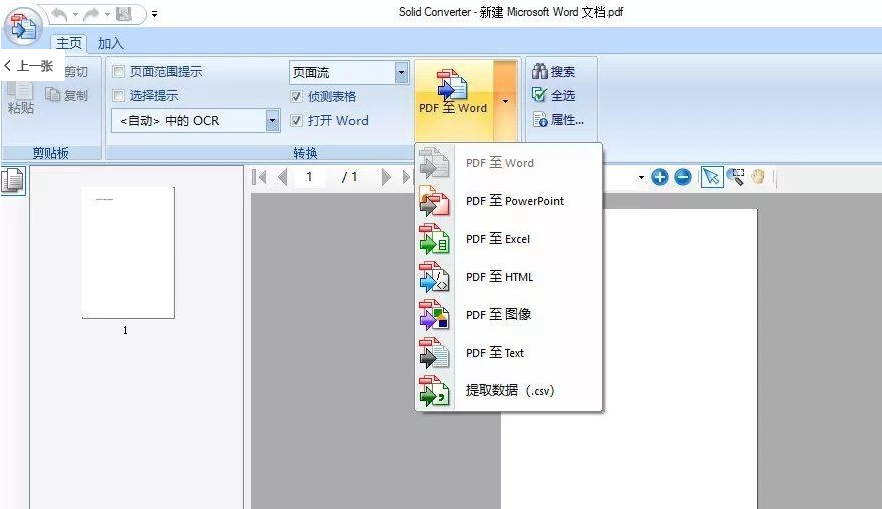Viewport: 882px width, 509px height.
Task: Click the Undo arrow in quick access toolbar
Action: tap(59, 14)
